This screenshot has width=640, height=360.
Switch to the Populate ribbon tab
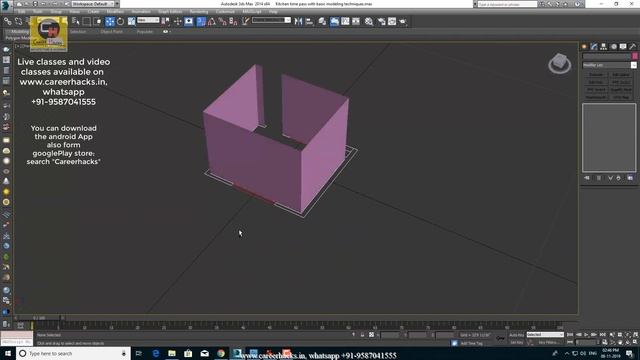pos(144,31)
